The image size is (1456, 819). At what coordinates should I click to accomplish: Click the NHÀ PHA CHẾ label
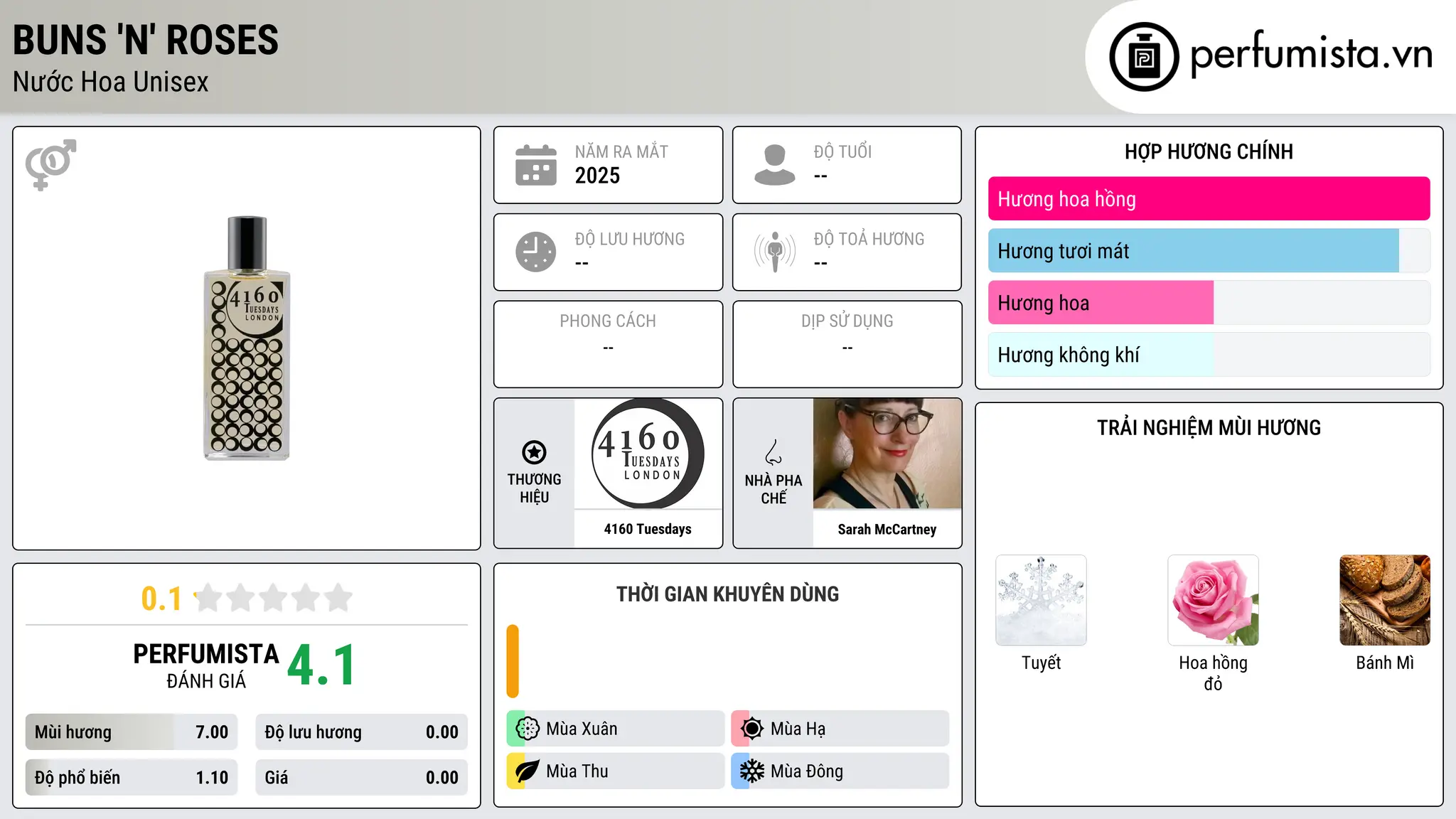click(x=773, y=489)
